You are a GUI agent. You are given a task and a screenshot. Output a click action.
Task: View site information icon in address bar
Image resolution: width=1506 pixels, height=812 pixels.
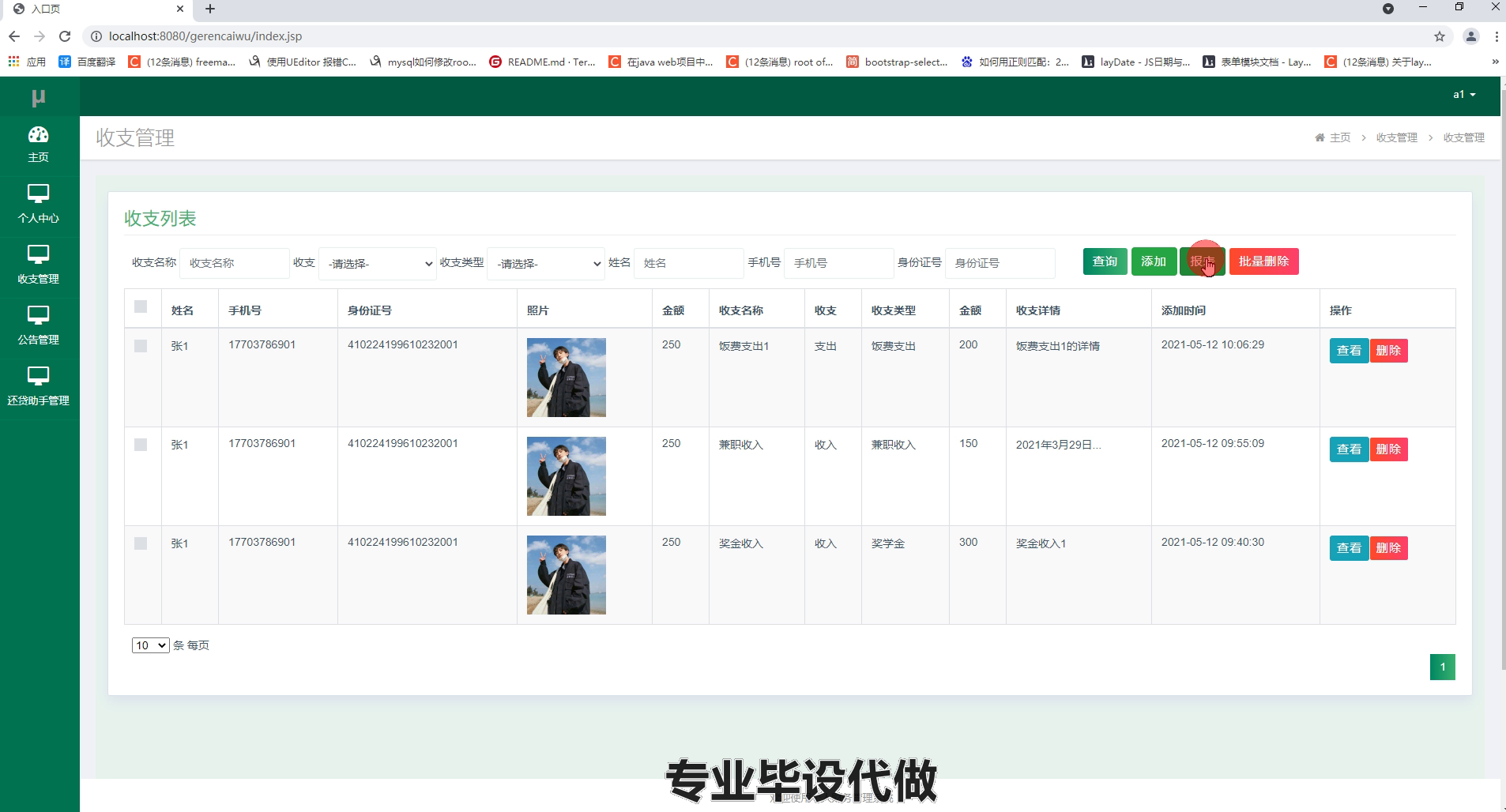96,36
